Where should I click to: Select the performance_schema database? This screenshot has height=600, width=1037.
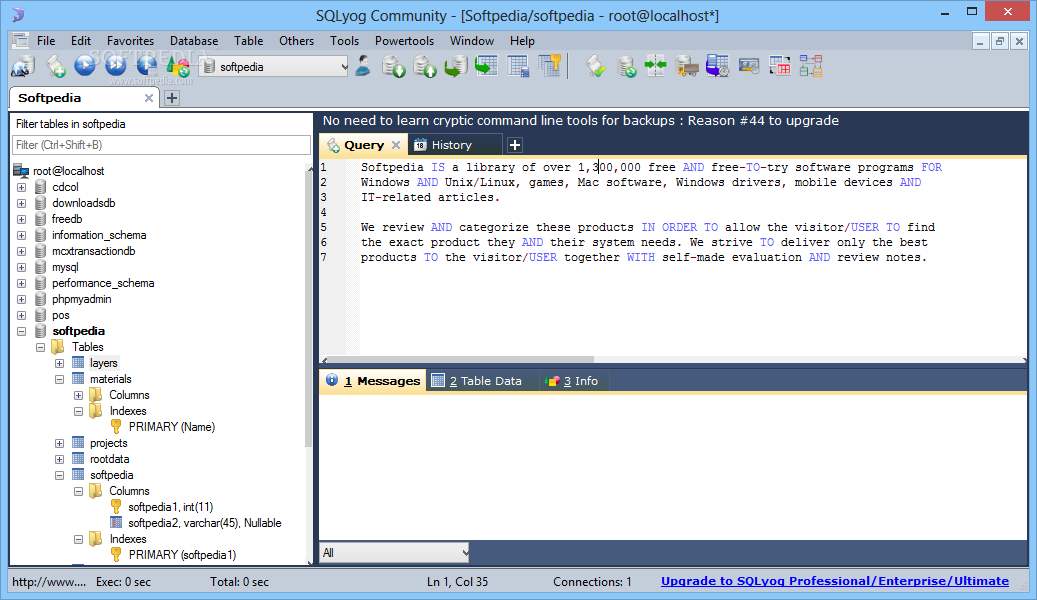pos(103,283)
